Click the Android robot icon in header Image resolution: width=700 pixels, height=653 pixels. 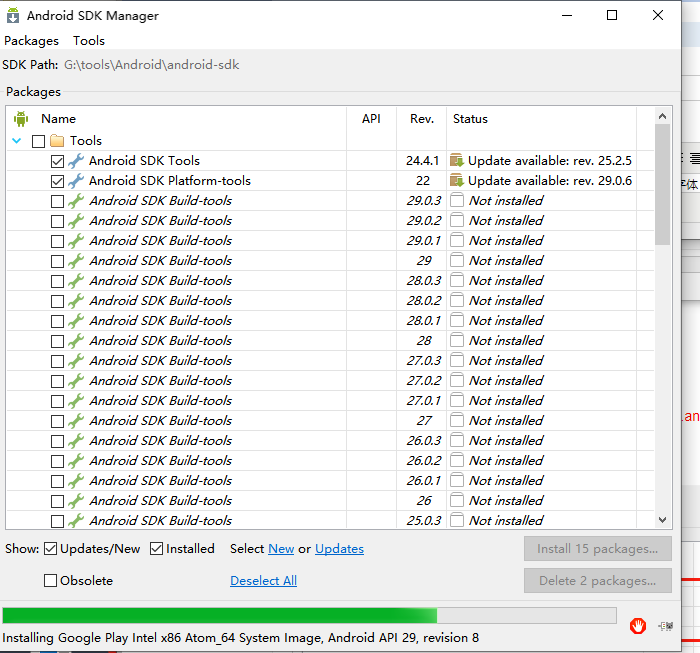21,119
